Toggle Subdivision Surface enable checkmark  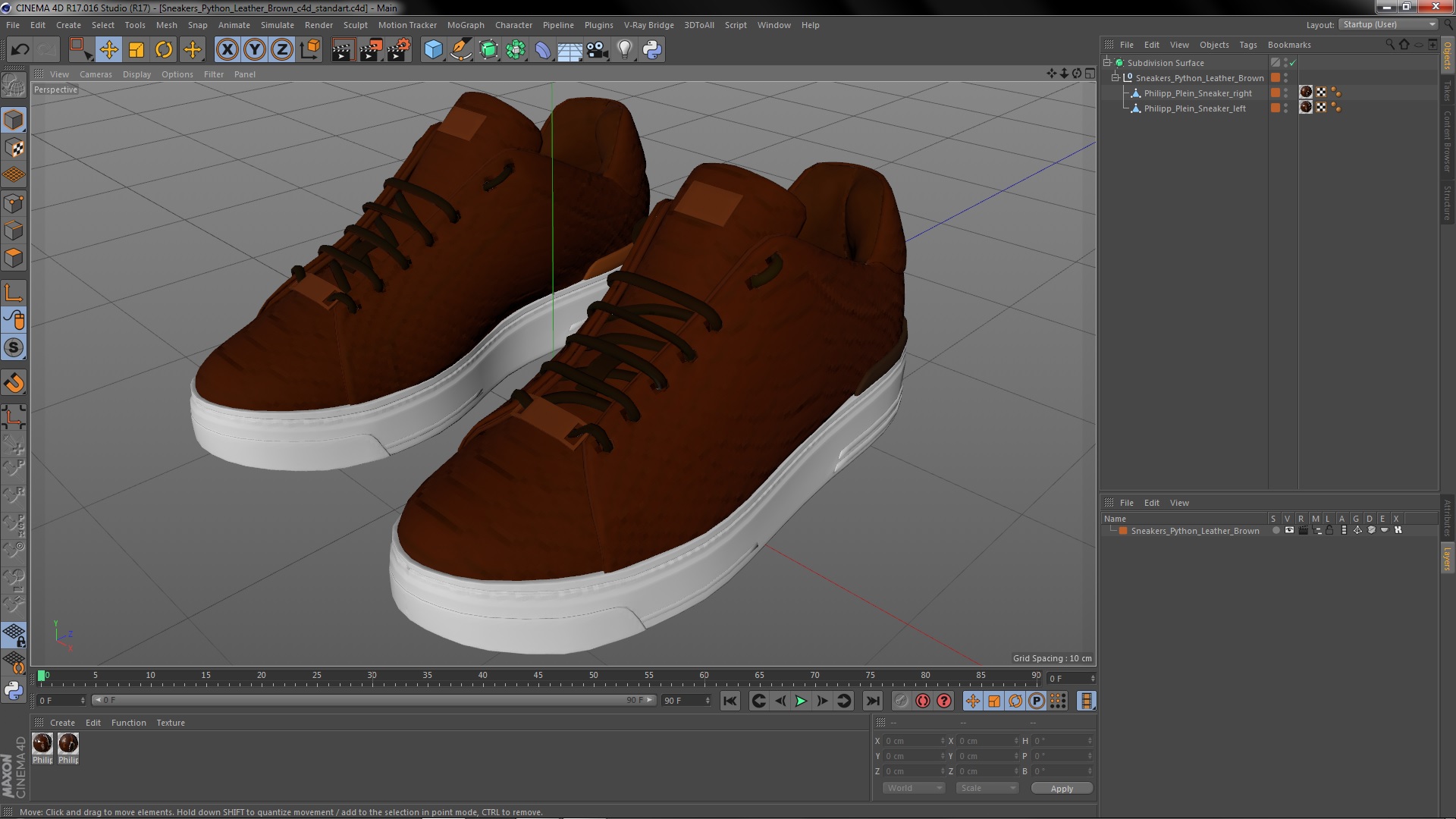click(1293, 63)
